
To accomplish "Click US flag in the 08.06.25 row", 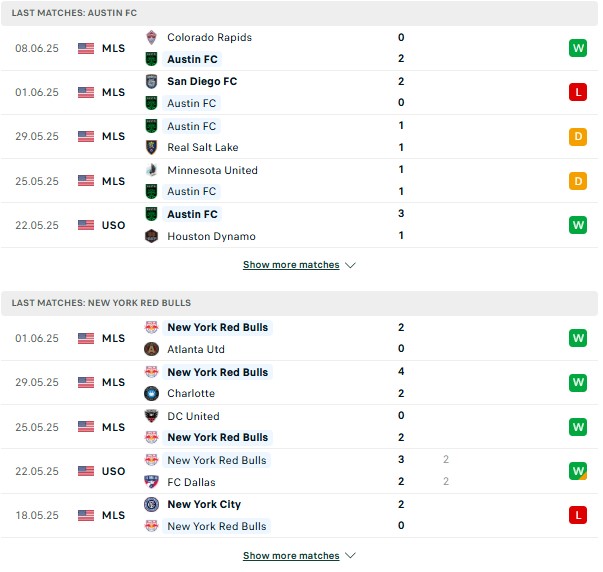I will pos(86,48).
